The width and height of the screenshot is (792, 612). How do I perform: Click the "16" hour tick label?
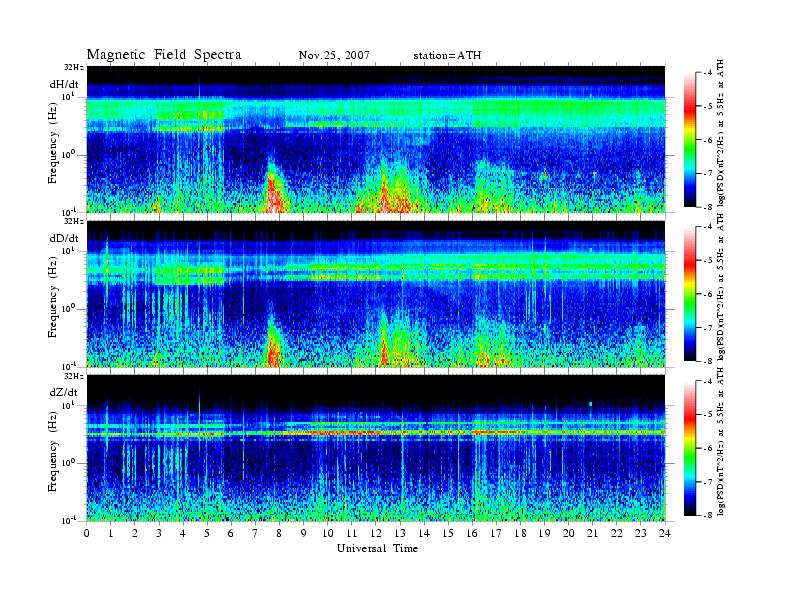tap(472, 534)
